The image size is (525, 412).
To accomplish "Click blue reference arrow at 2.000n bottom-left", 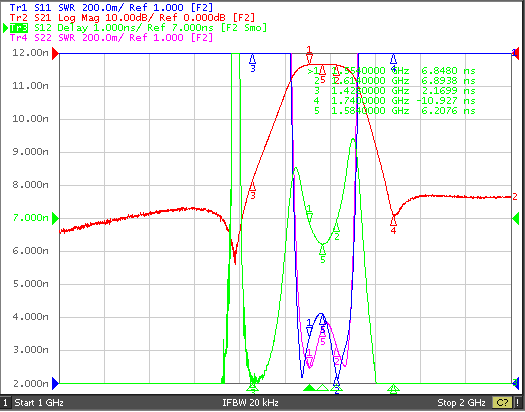I will (x=56, y=383).
